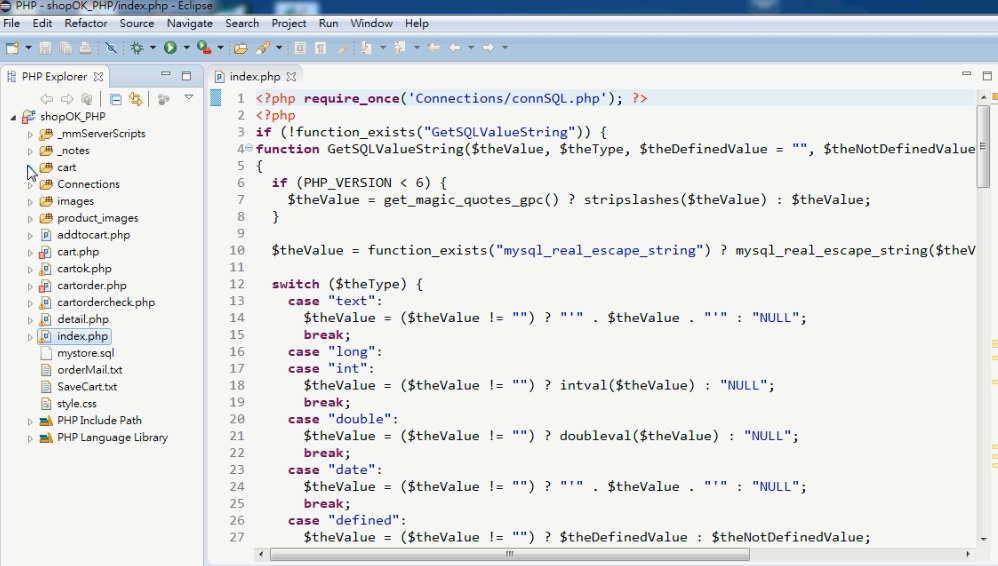This screenshot has height=566, width=998.
Task: Toggle Link with Editor in PHP Explorer
Action: pos(135,99)
